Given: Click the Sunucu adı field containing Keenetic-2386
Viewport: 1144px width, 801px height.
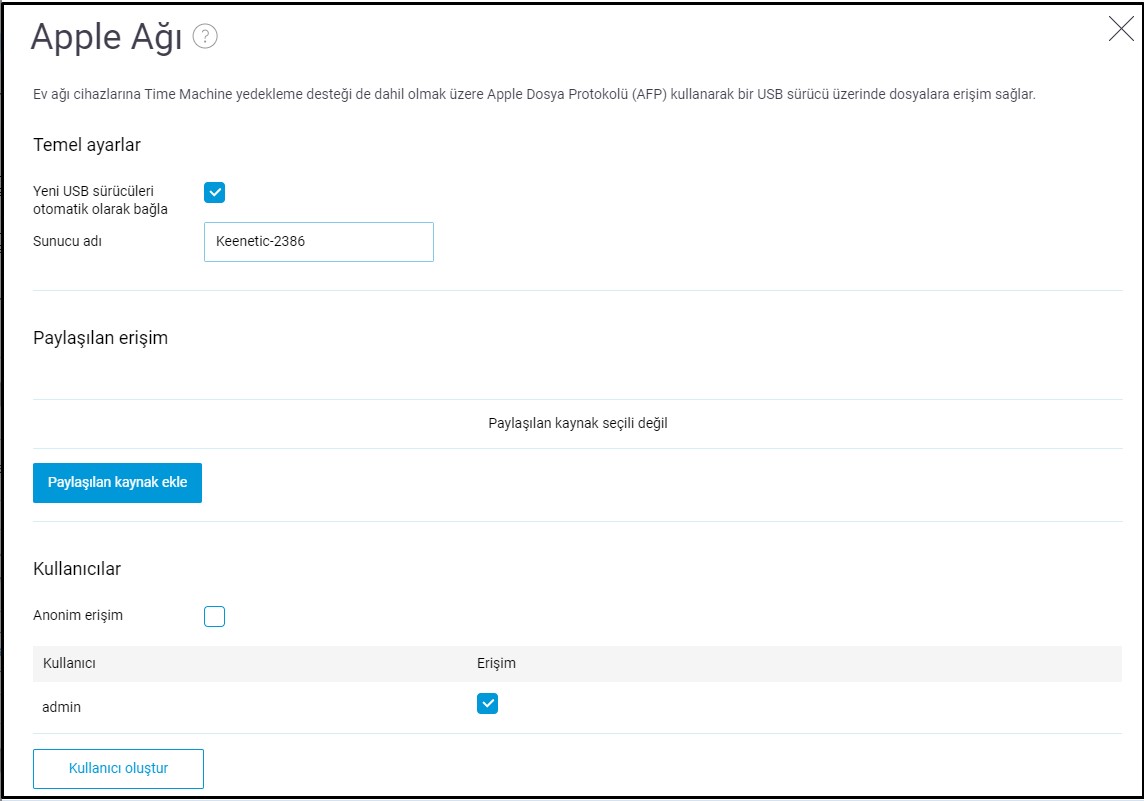Looking at the screenshot, I should pos(318,242).
